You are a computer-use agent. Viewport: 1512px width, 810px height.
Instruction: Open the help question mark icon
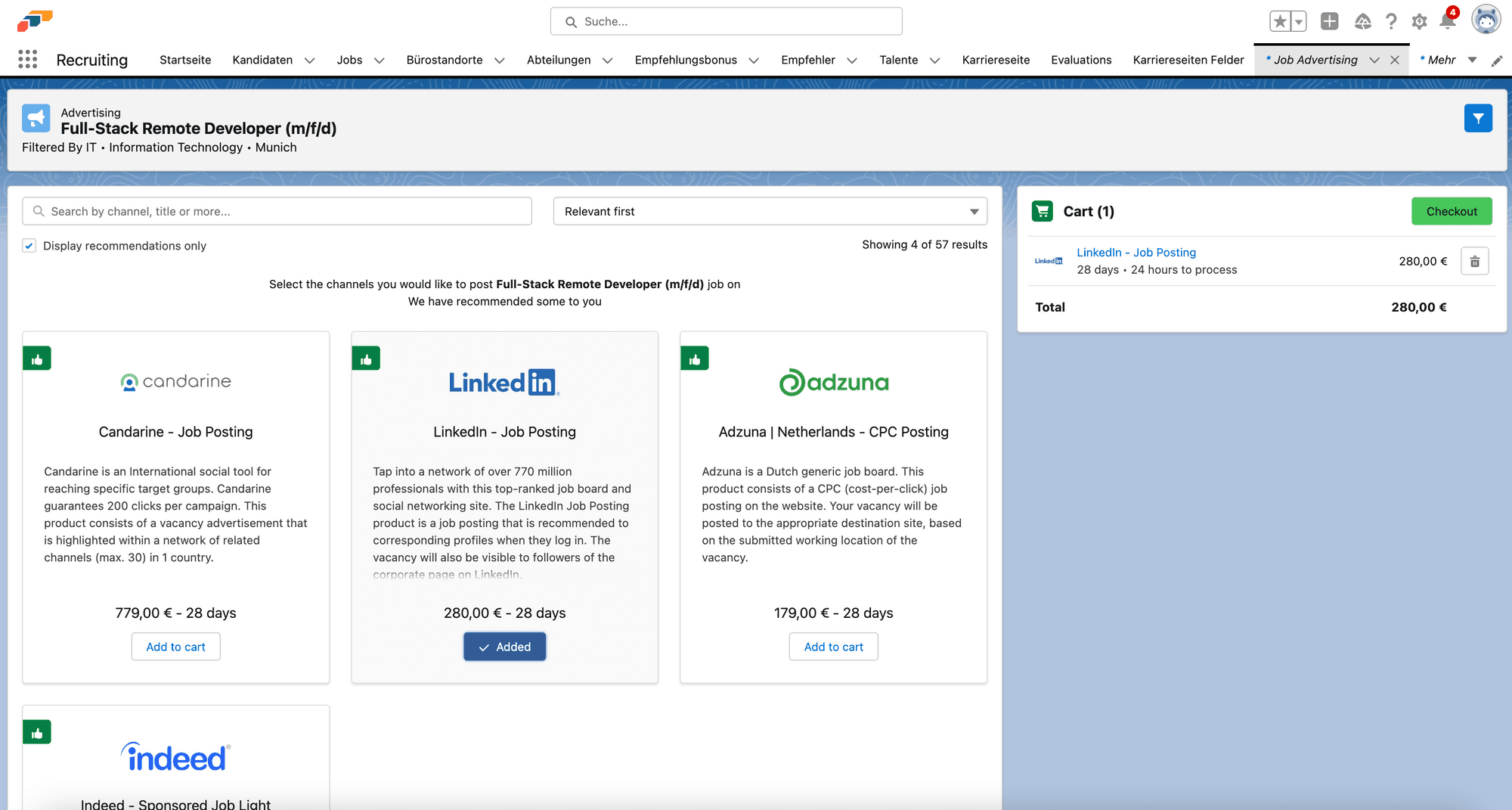click(1391, 21)
